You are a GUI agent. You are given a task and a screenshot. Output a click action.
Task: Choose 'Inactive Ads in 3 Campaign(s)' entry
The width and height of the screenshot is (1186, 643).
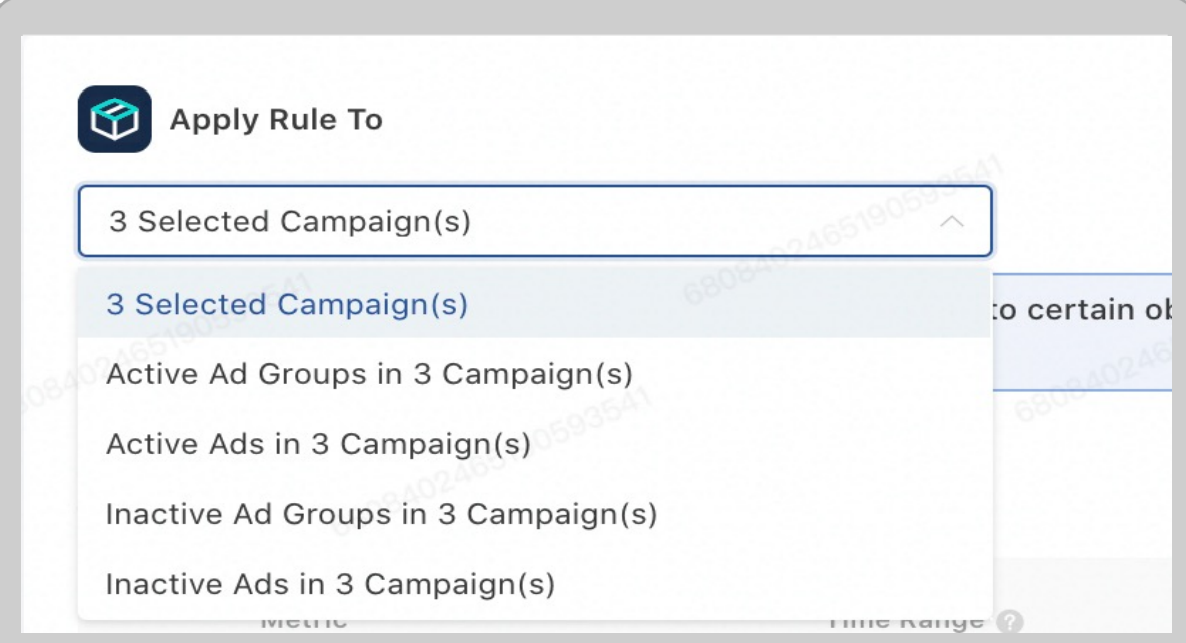click(330, 583)
